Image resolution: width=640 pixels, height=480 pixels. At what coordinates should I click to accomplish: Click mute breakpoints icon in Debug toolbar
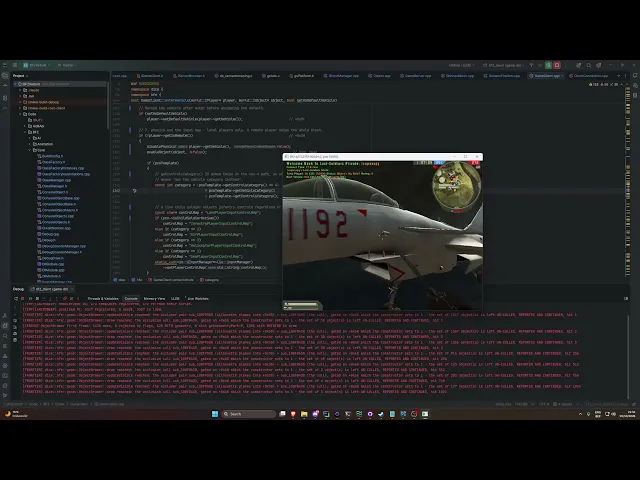click(x=71, y=299)
